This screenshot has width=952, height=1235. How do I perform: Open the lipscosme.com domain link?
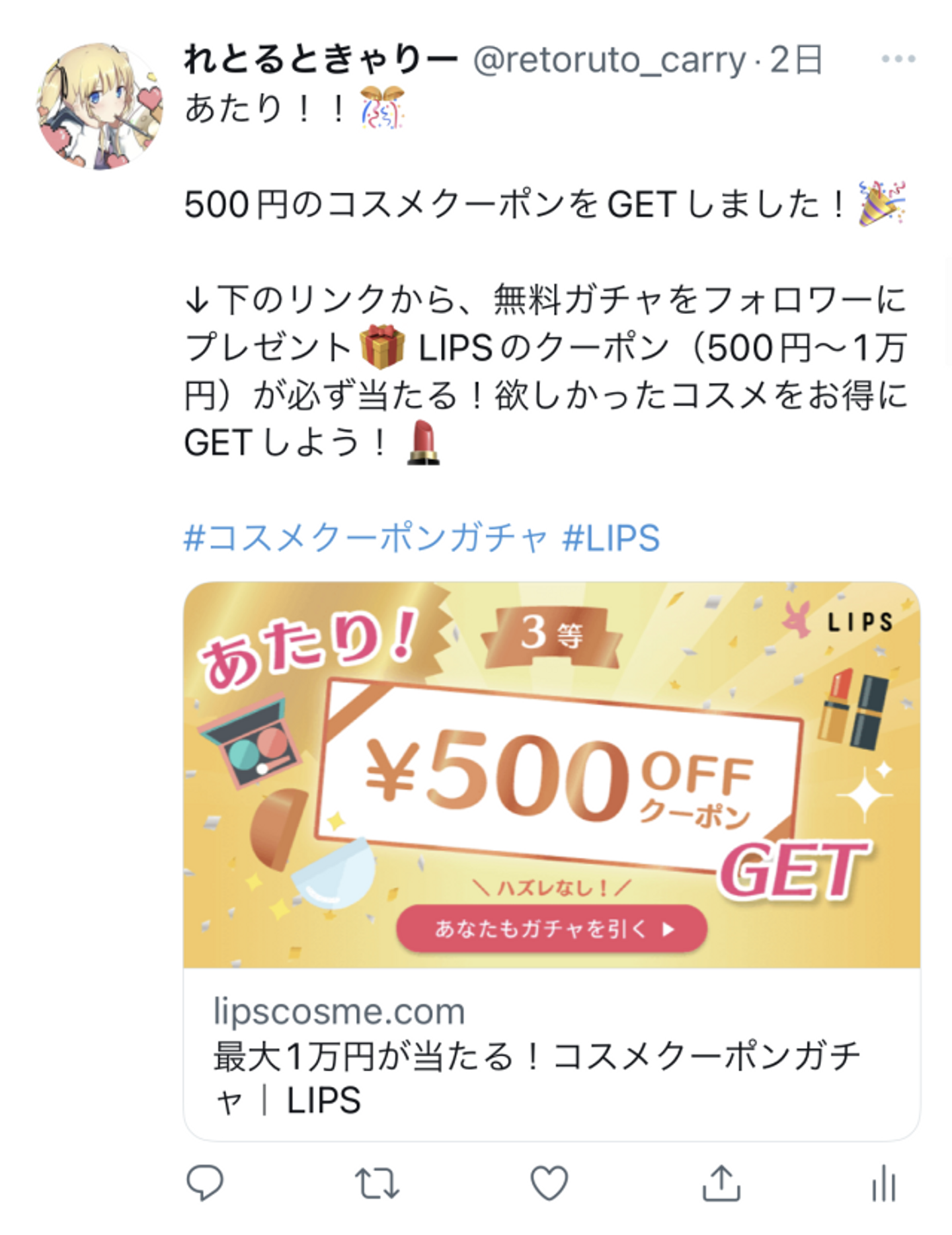point(339,1012)
